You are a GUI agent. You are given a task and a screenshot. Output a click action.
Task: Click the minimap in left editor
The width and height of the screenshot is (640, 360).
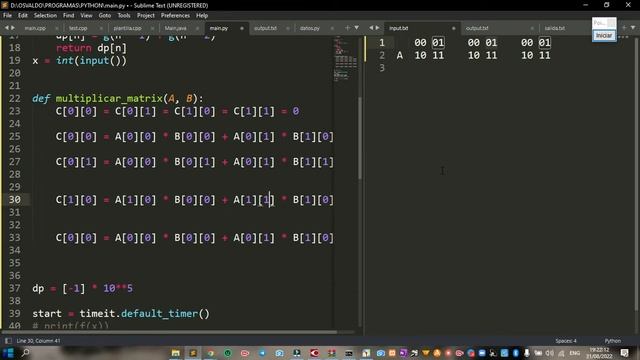coord(346,59)
